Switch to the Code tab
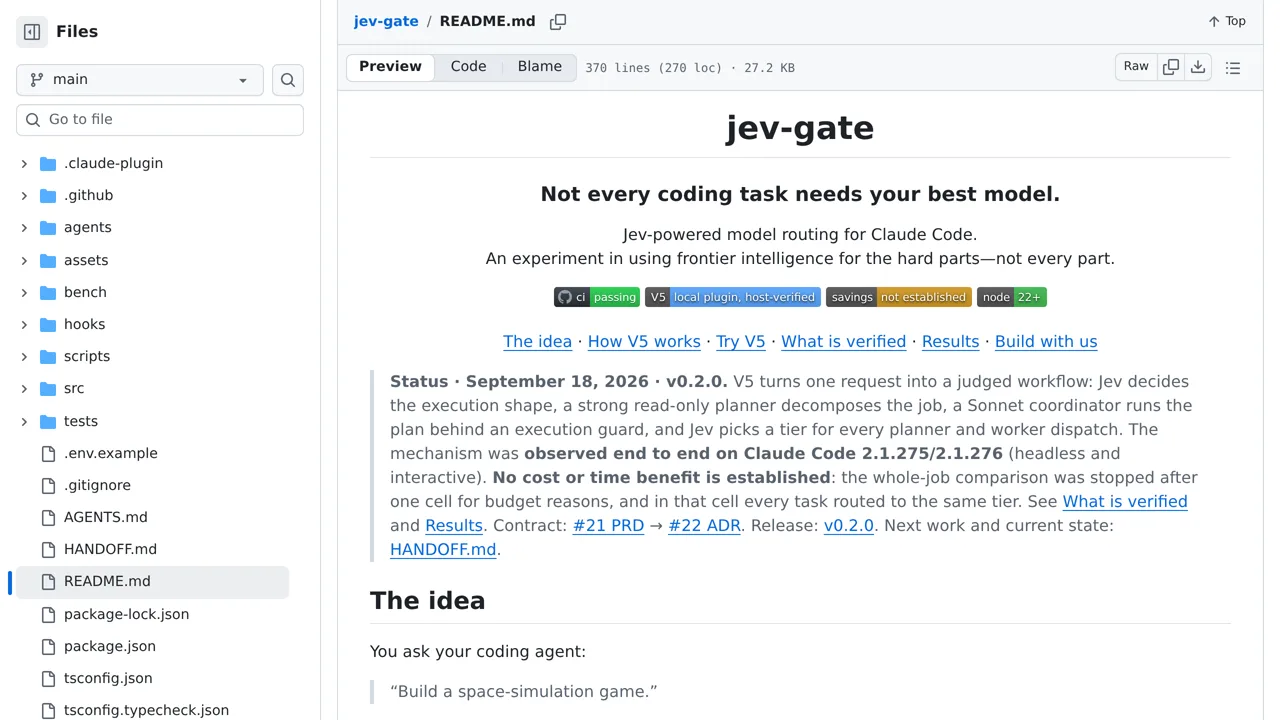1280x720 pixels. [468, 67]
